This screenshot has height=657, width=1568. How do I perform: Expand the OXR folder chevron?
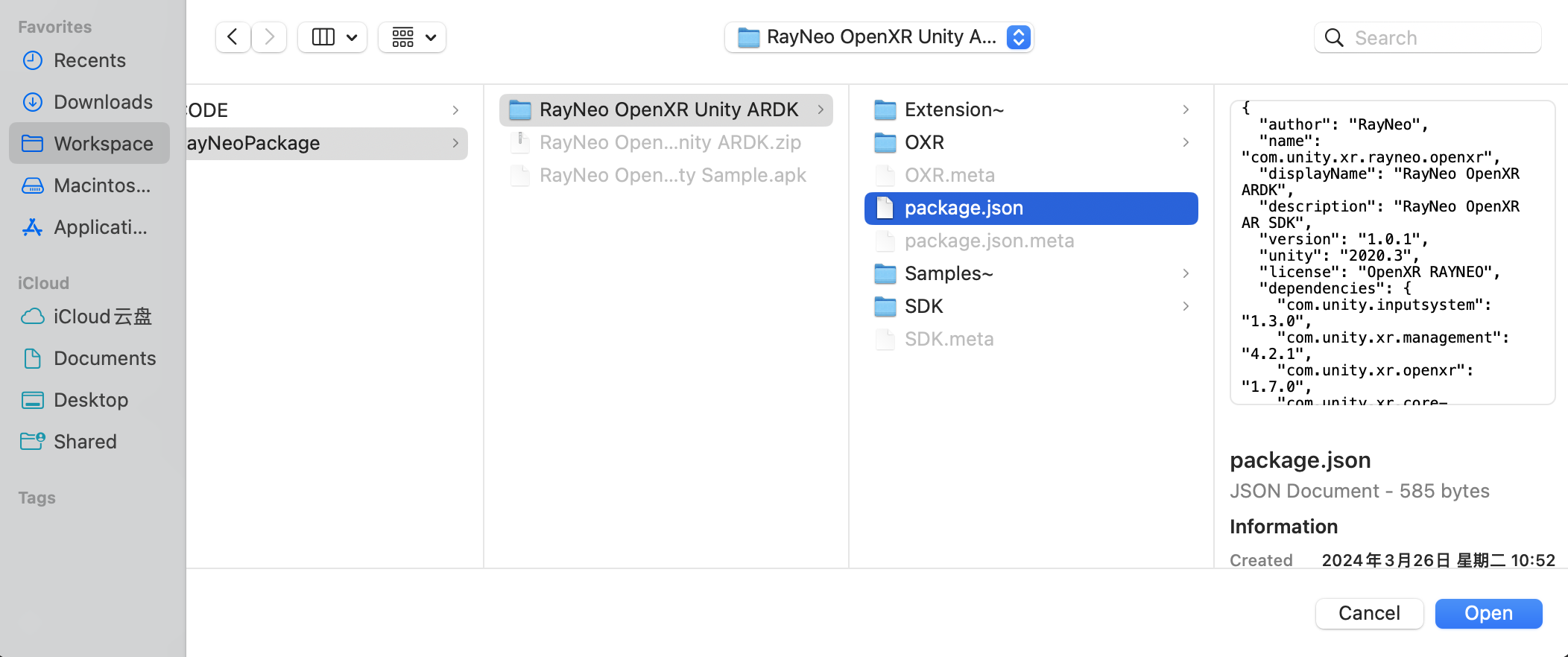tap(1186, 142)
